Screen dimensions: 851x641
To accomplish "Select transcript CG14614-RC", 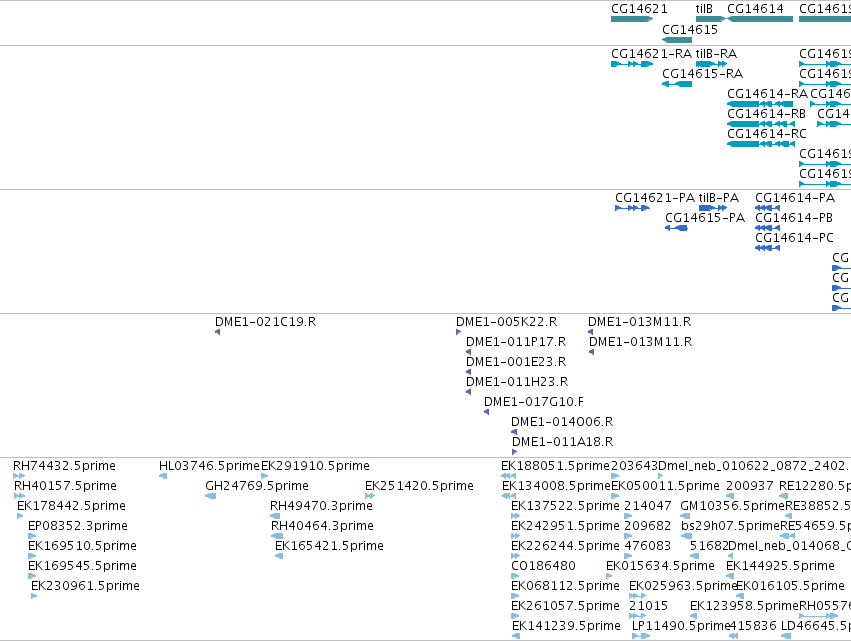I will point(760,144).
